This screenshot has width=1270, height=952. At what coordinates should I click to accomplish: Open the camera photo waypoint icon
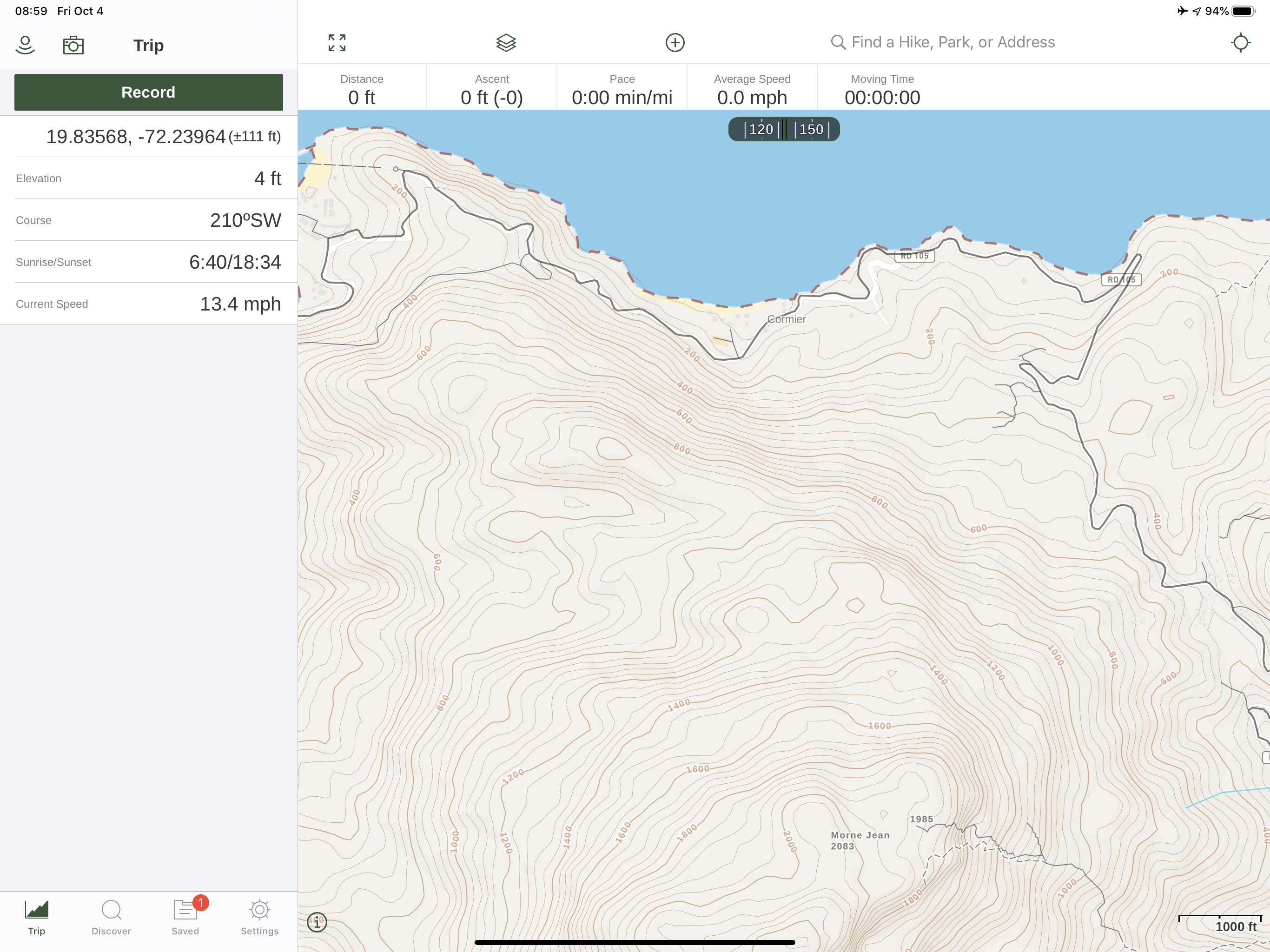(x=73, y=45)
